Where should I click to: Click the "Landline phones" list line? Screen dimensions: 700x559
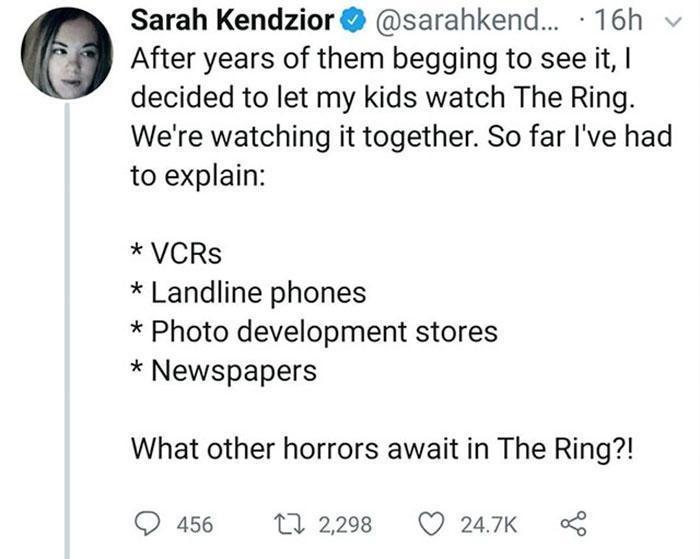pos(249,293)
